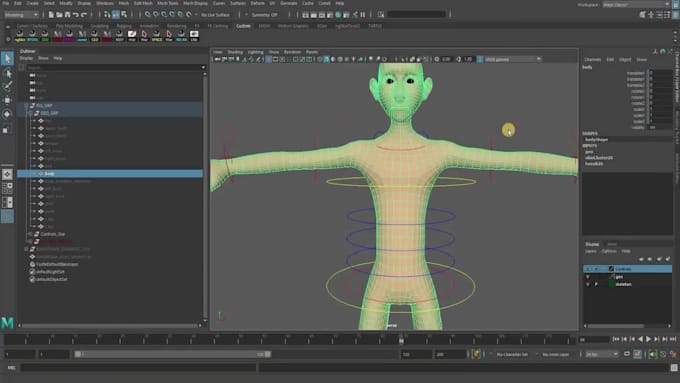Open the No Character Set dropdown
680x383 pixels.
pyautogui.click(x=512, y=354)
